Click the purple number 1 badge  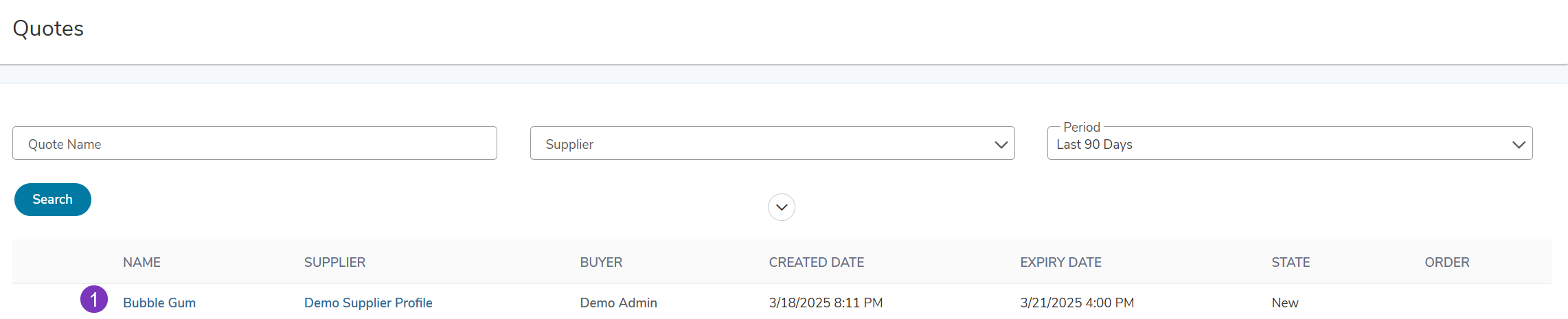coord(94,300)
